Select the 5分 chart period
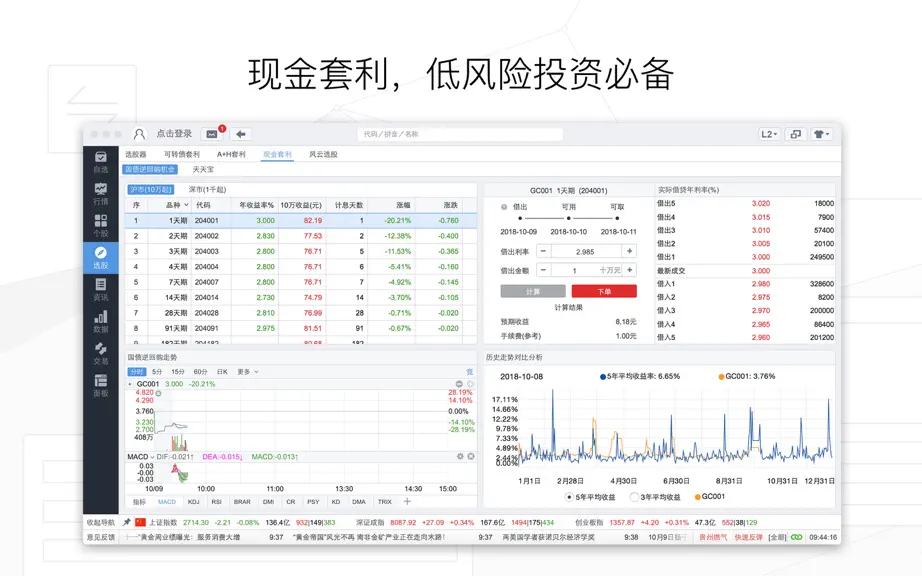922x576 pixels. pyautogui.click(x=157, y=372)
